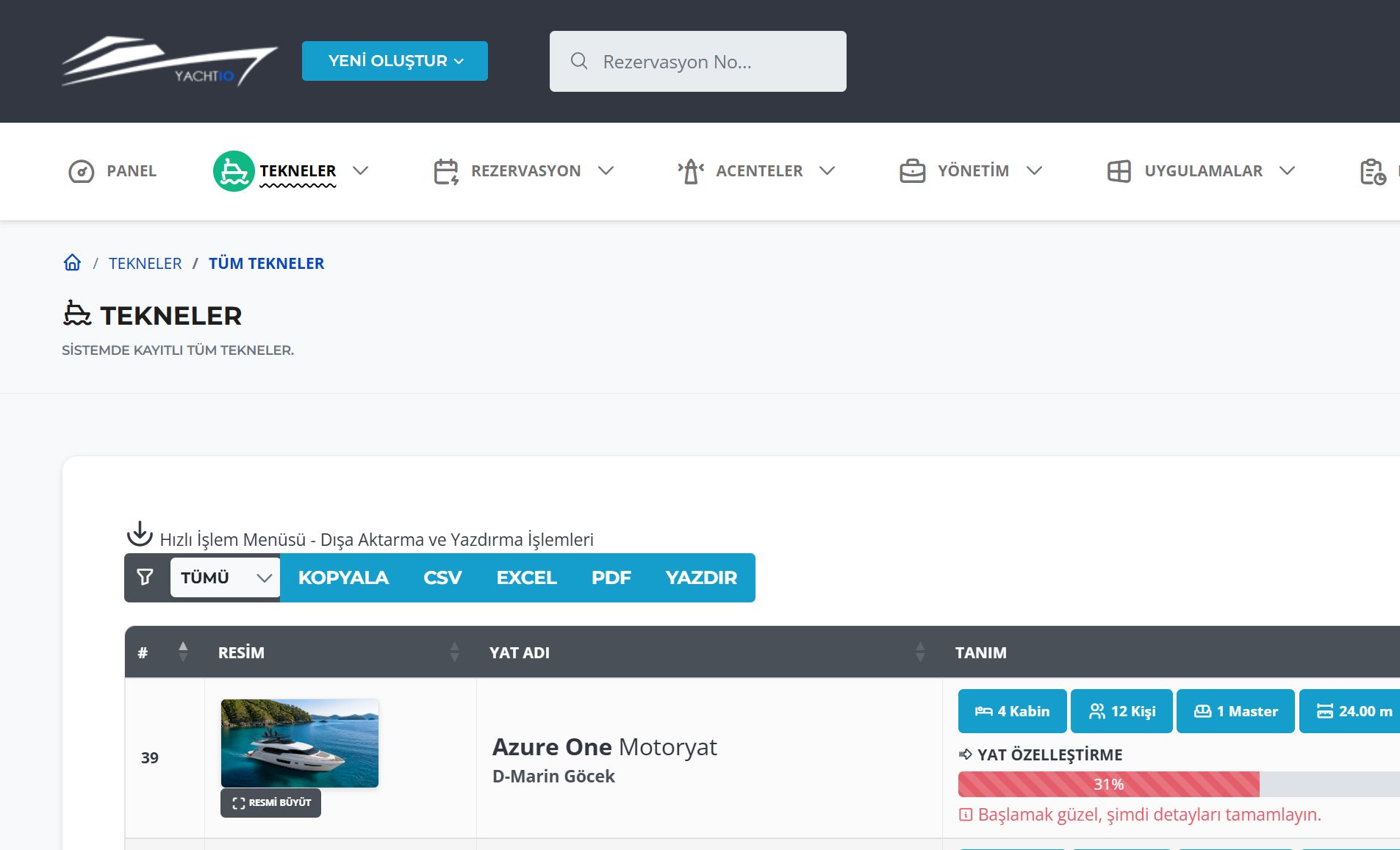This screenshot has width=1400, height=850.
Task: Open the Panel menu item
Action: (x=112, y=171)
